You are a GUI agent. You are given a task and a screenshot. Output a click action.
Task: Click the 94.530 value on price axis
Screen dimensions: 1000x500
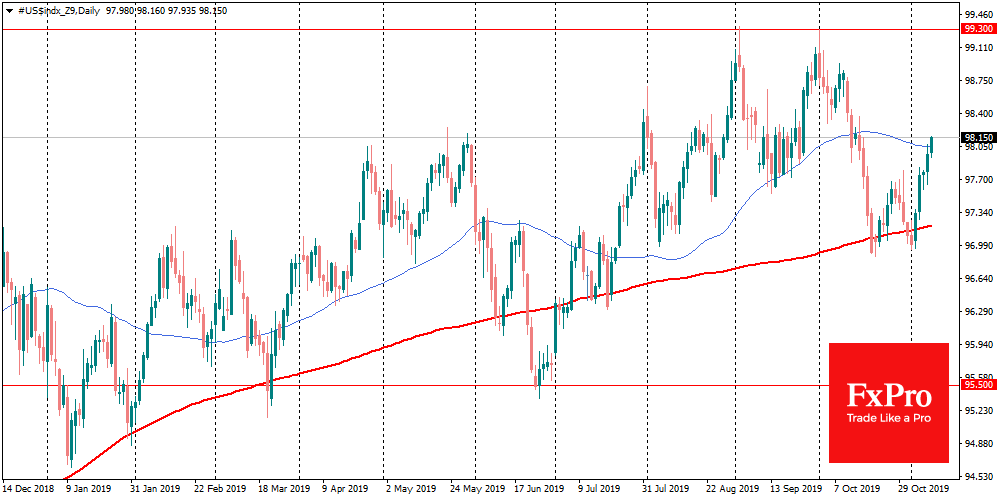pos(978,476)
